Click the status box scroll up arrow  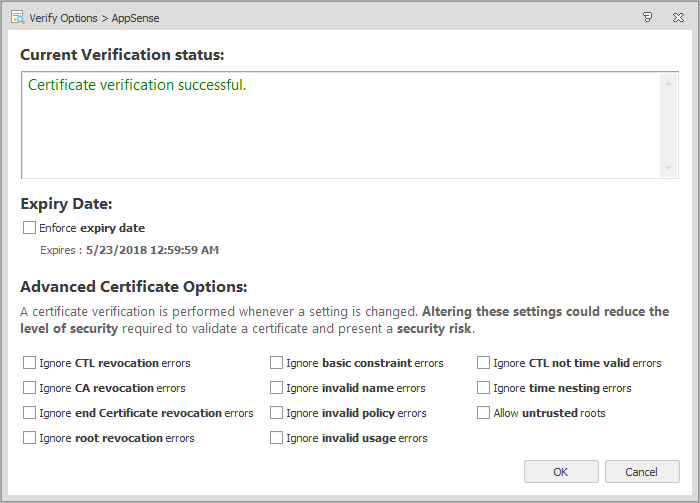click(669, 83)
